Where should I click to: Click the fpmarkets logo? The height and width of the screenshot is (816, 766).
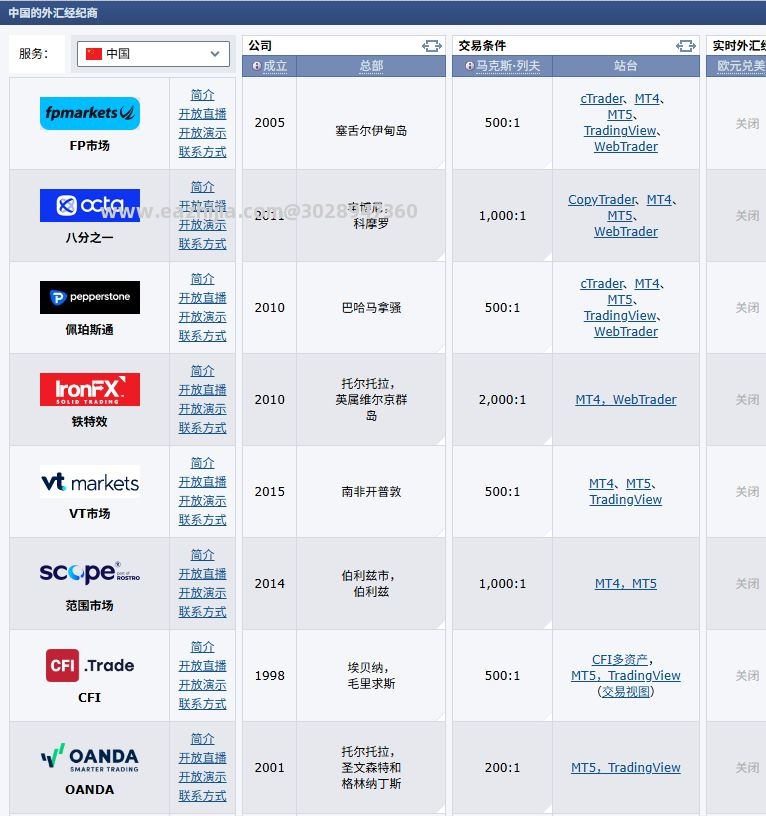pos(90,113)
